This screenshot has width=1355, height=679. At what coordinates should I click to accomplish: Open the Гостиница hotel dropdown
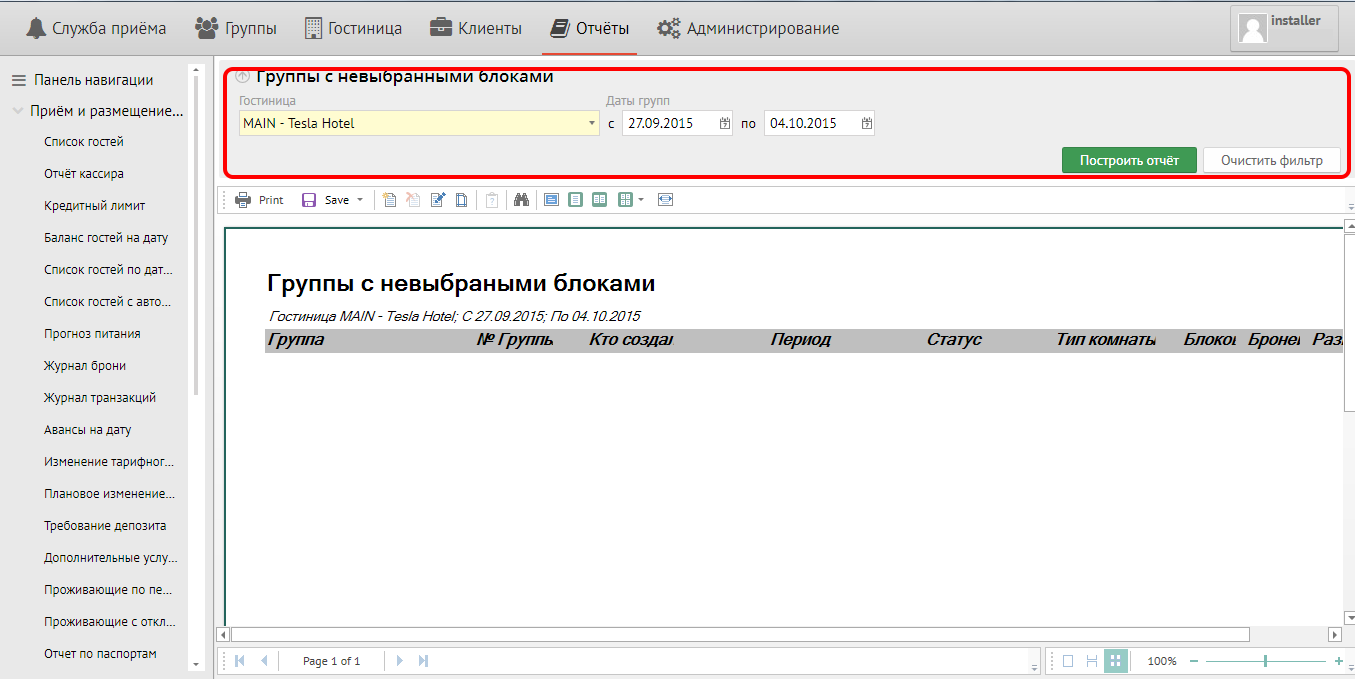coord(593,124)
